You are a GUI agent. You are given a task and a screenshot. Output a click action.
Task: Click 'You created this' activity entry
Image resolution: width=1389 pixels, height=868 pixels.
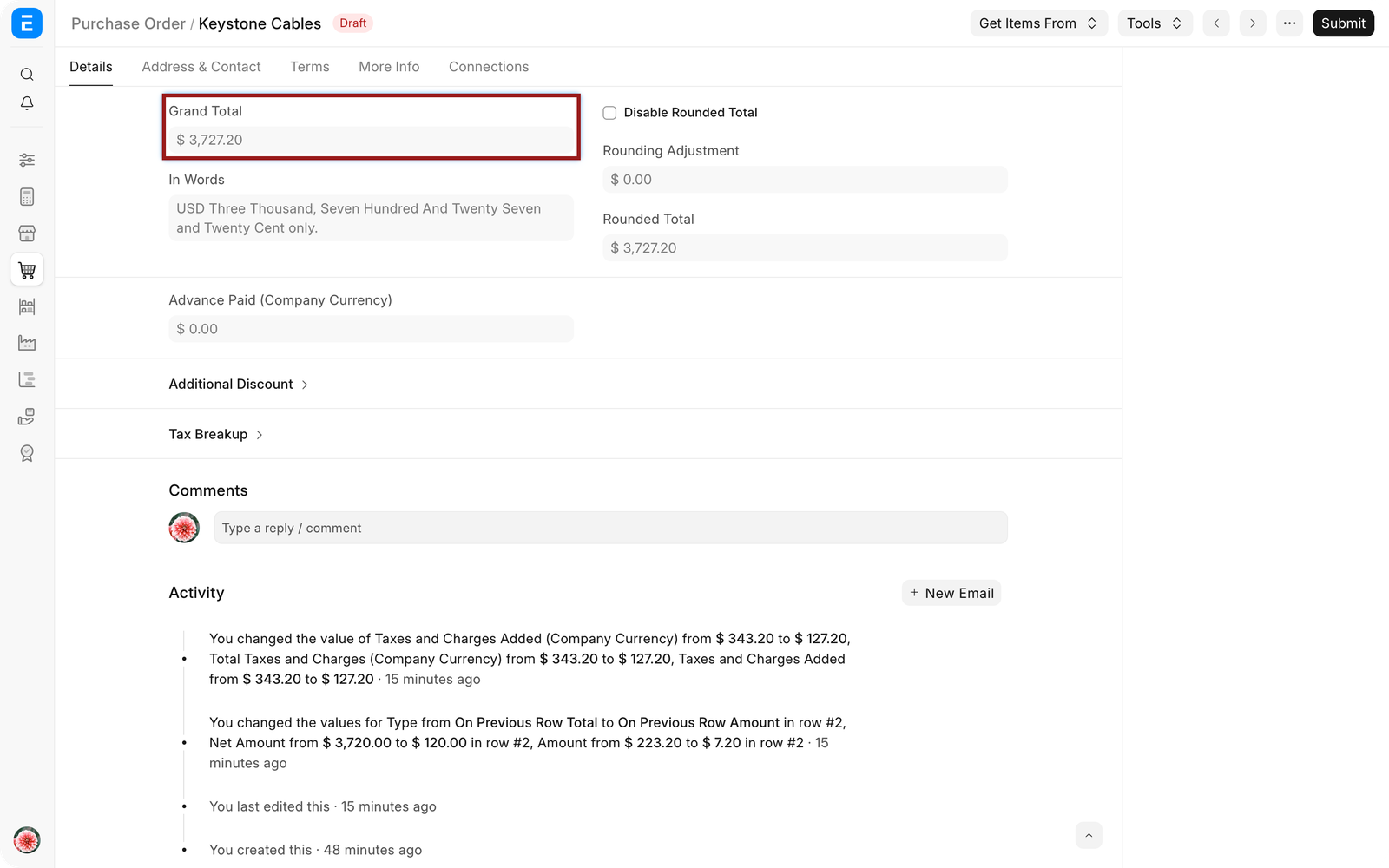click(x=316, y=850)
